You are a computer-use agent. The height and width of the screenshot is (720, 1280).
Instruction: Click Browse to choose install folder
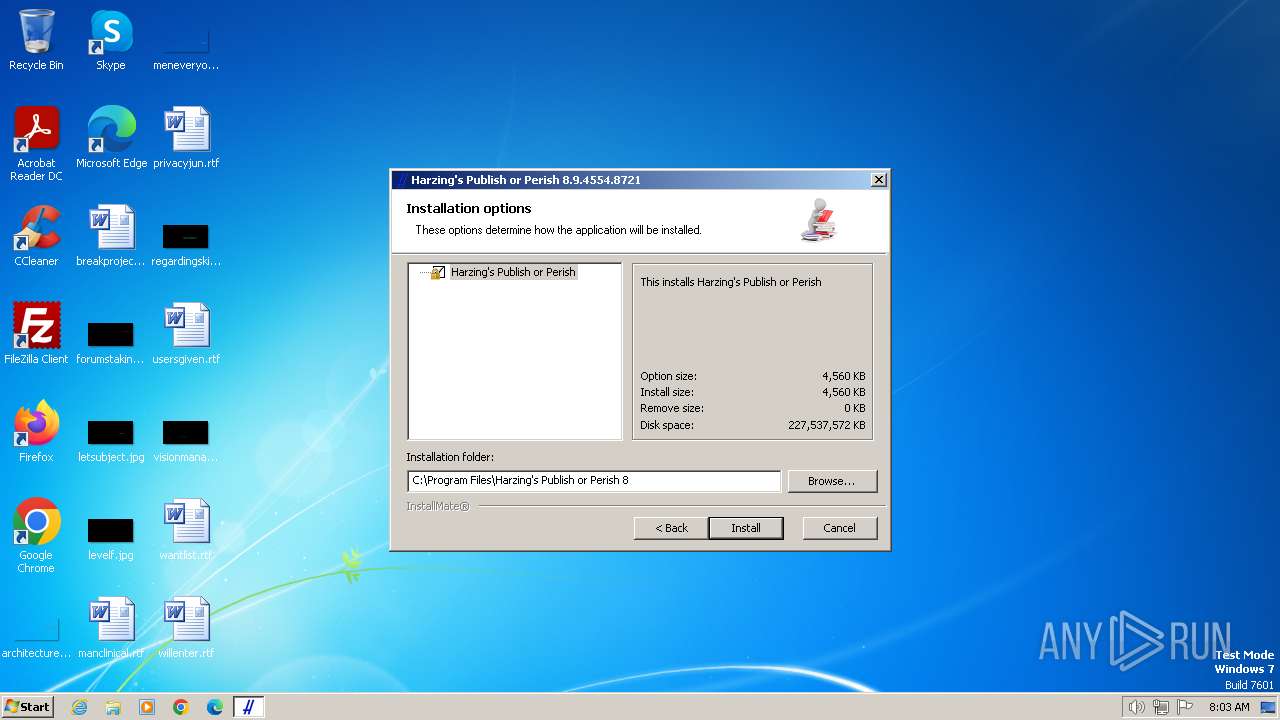832,481
